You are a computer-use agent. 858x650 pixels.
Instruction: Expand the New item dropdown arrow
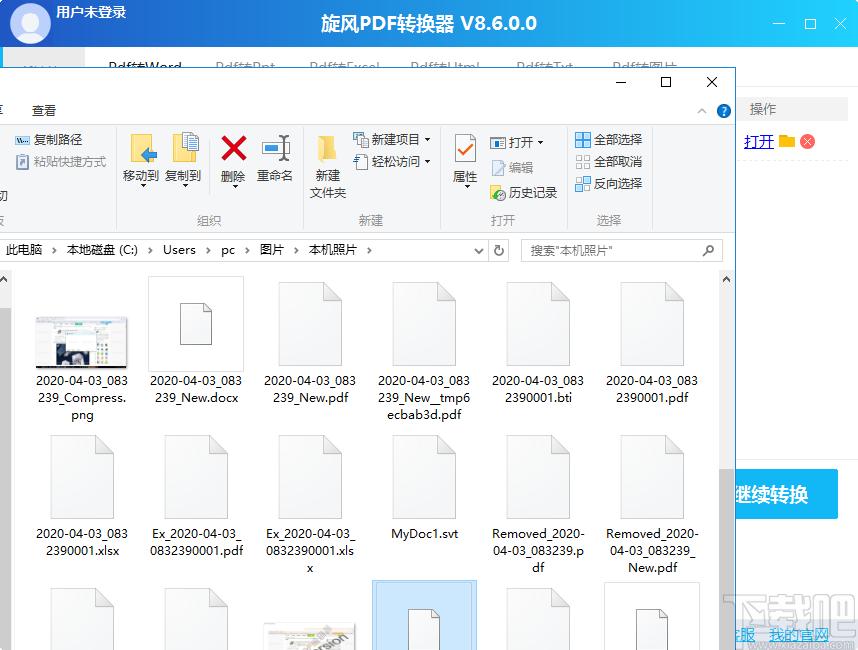click(x=427, y=140)
